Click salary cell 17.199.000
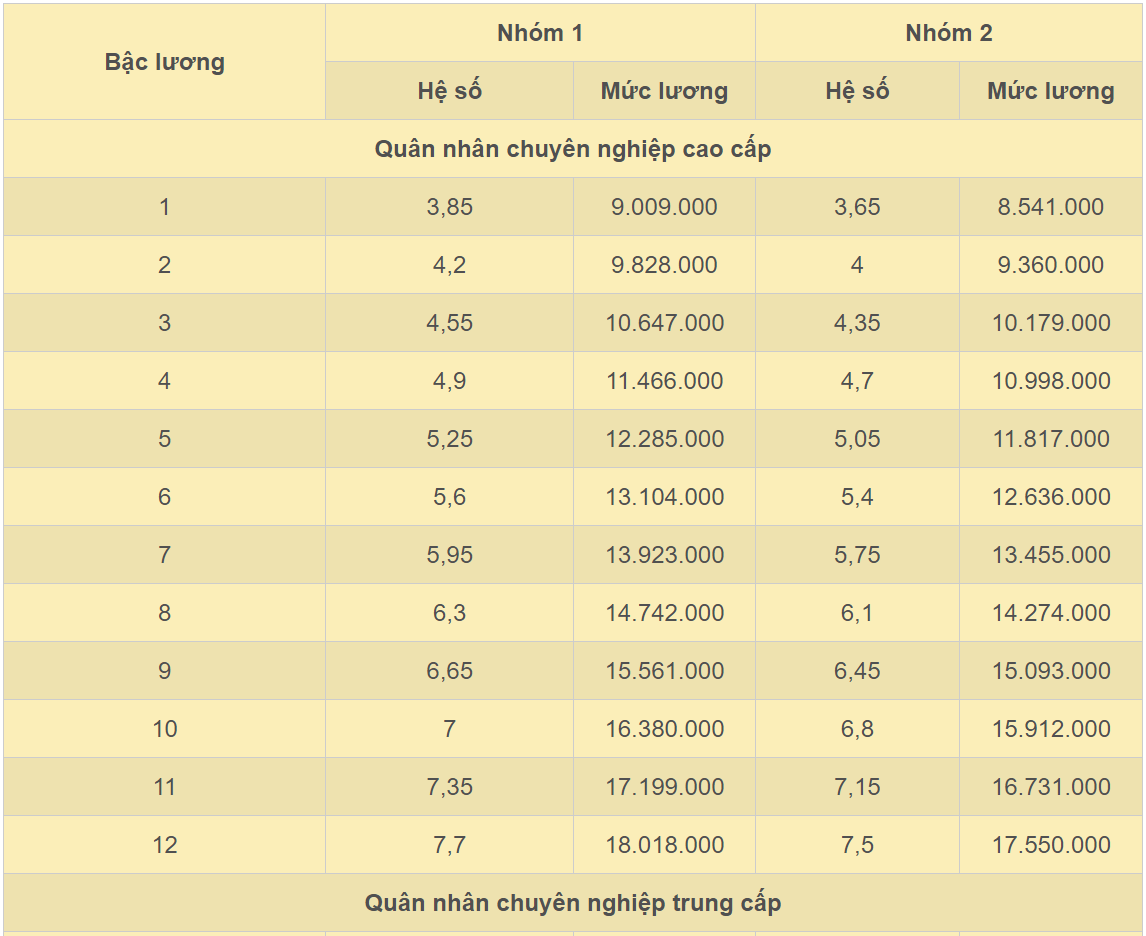Viewport: 1146px width, 936px height. (x=664, y=787)
